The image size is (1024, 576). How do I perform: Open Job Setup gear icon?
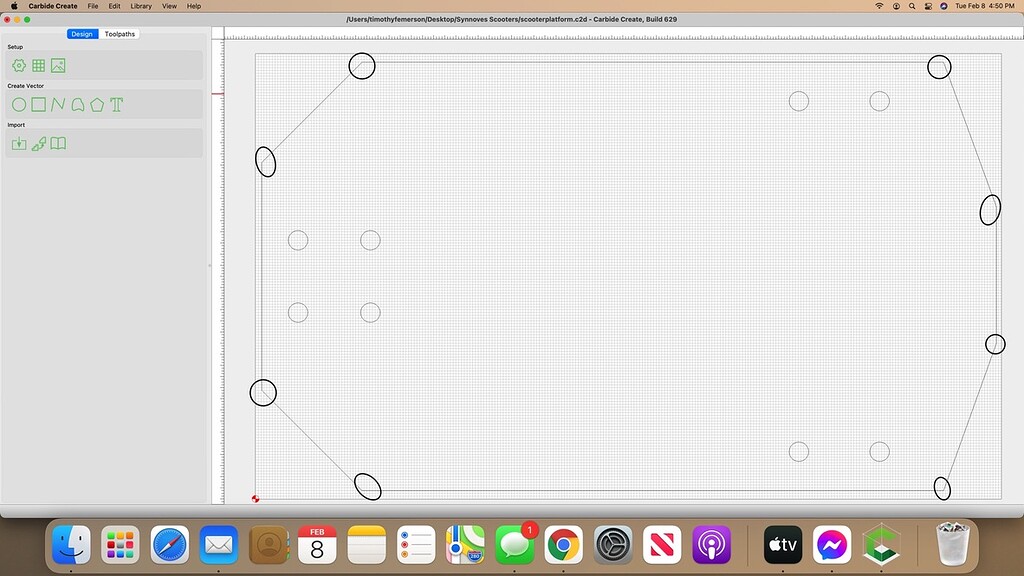tap(19, 65)
